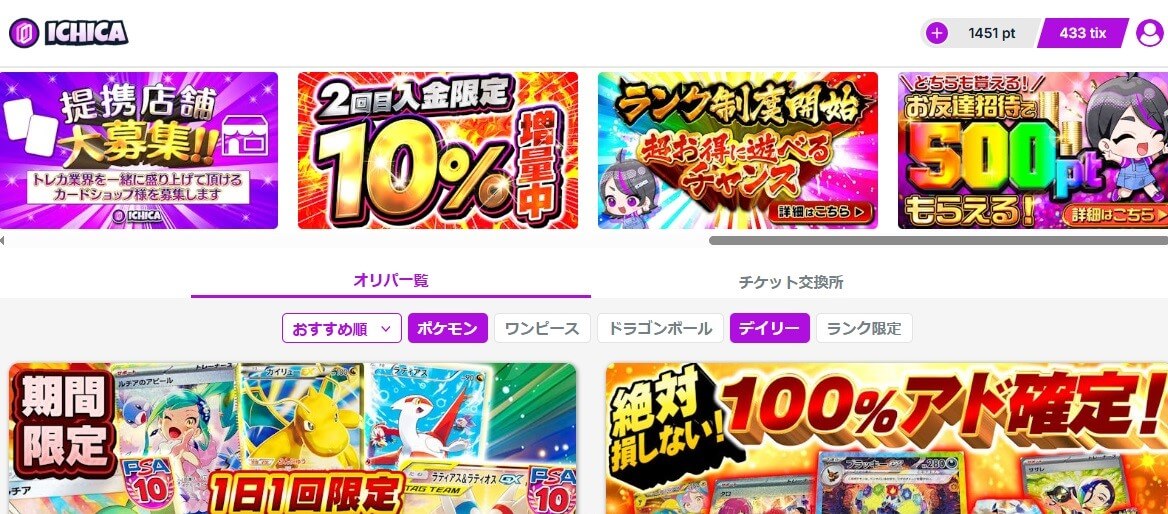The height and width of the screenshot is (514, 1168).
Task: Toggle the ポケモン filter chip
Action: [x=448, y=329]
